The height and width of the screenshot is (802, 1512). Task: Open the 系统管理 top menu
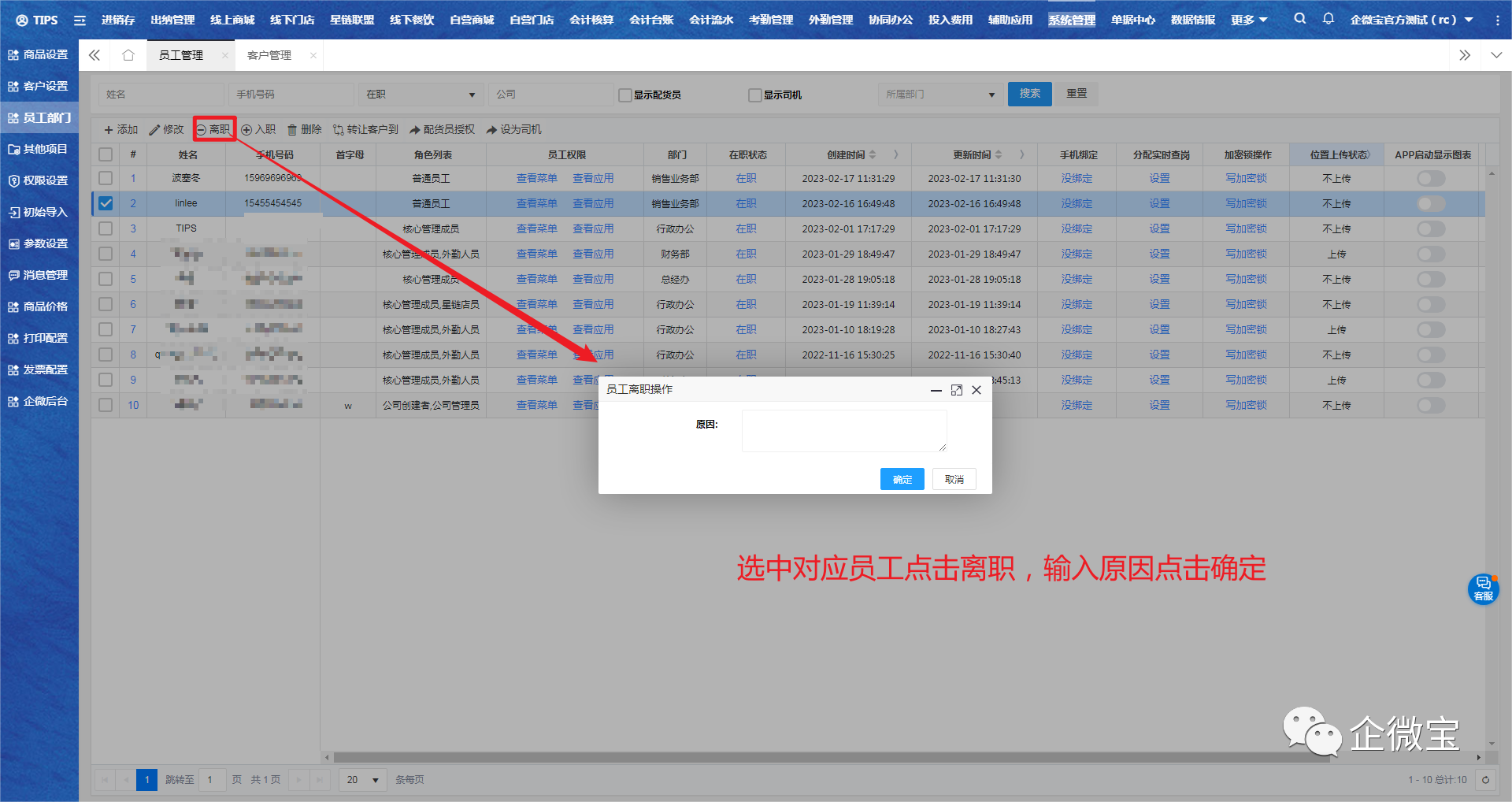click(x=1071, y=20)
